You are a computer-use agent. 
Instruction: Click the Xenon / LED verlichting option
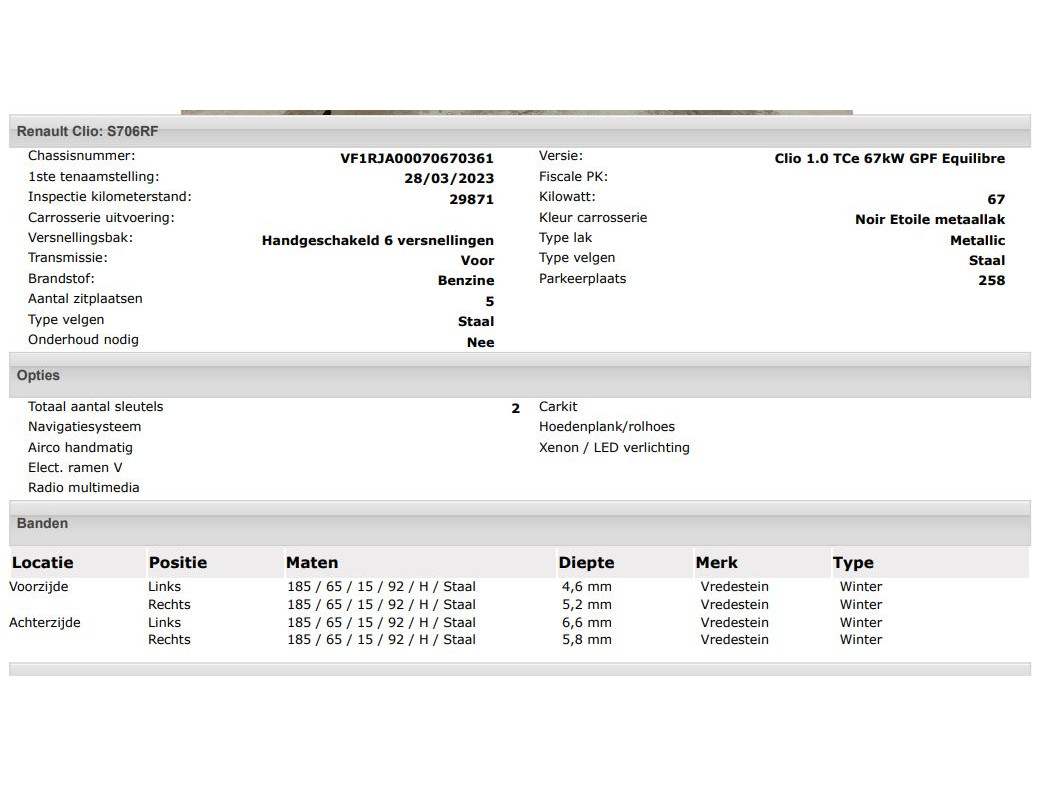click(x=614, y=448)
